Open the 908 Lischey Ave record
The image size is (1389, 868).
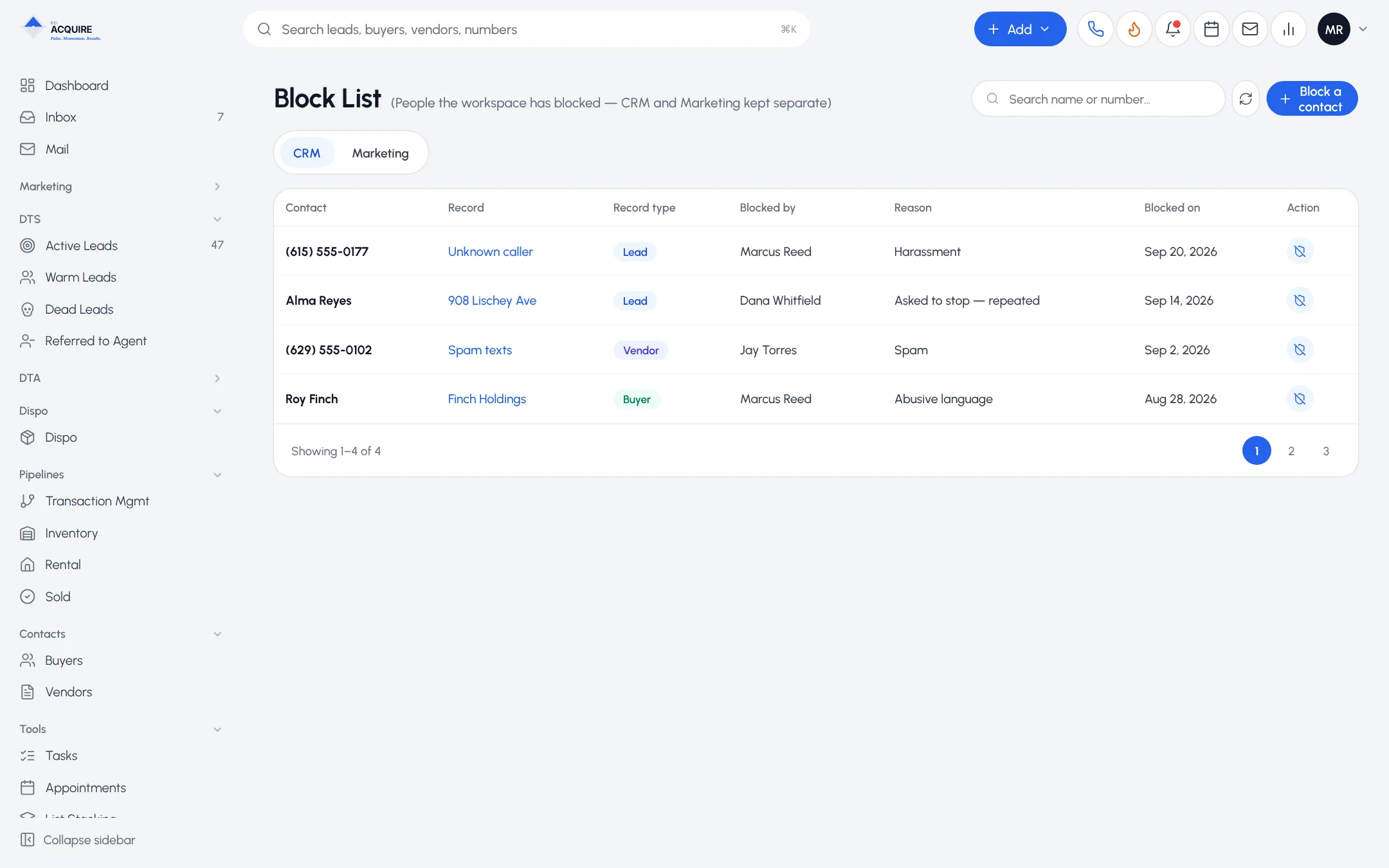[492, 300]
